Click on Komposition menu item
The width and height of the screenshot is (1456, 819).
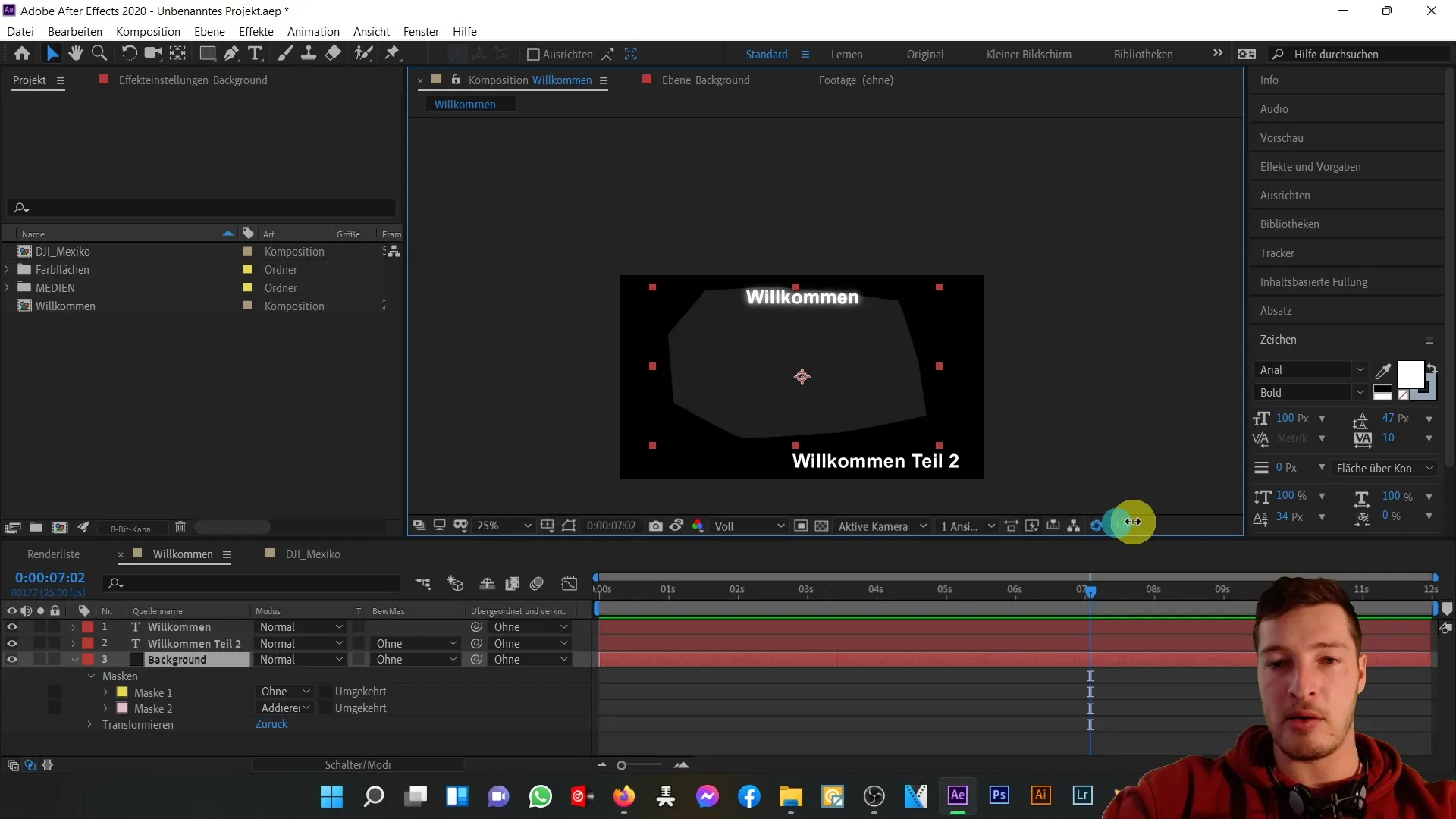pos(148,31)
